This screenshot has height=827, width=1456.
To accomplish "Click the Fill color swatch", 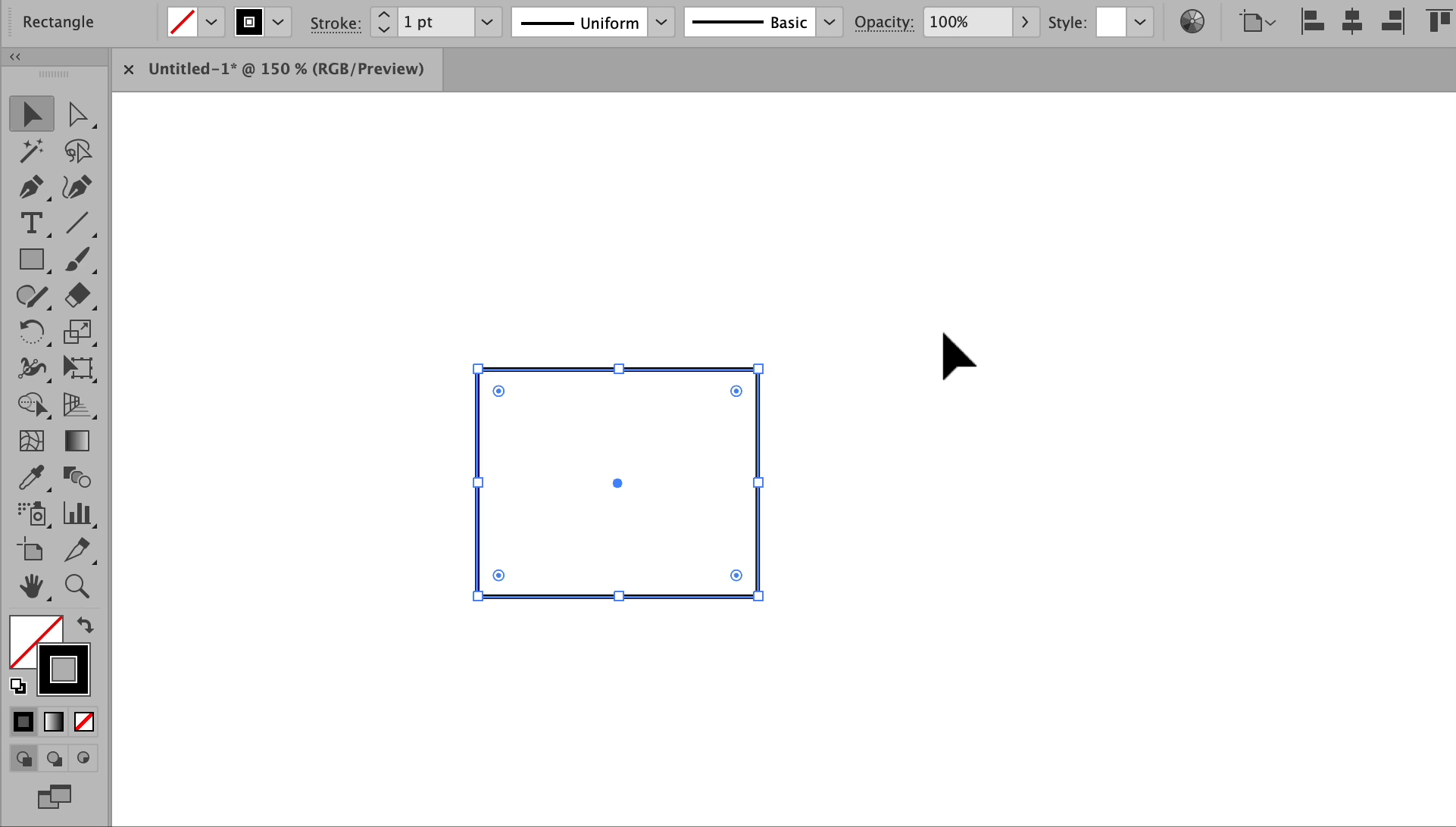I will [x=183, y=22].
